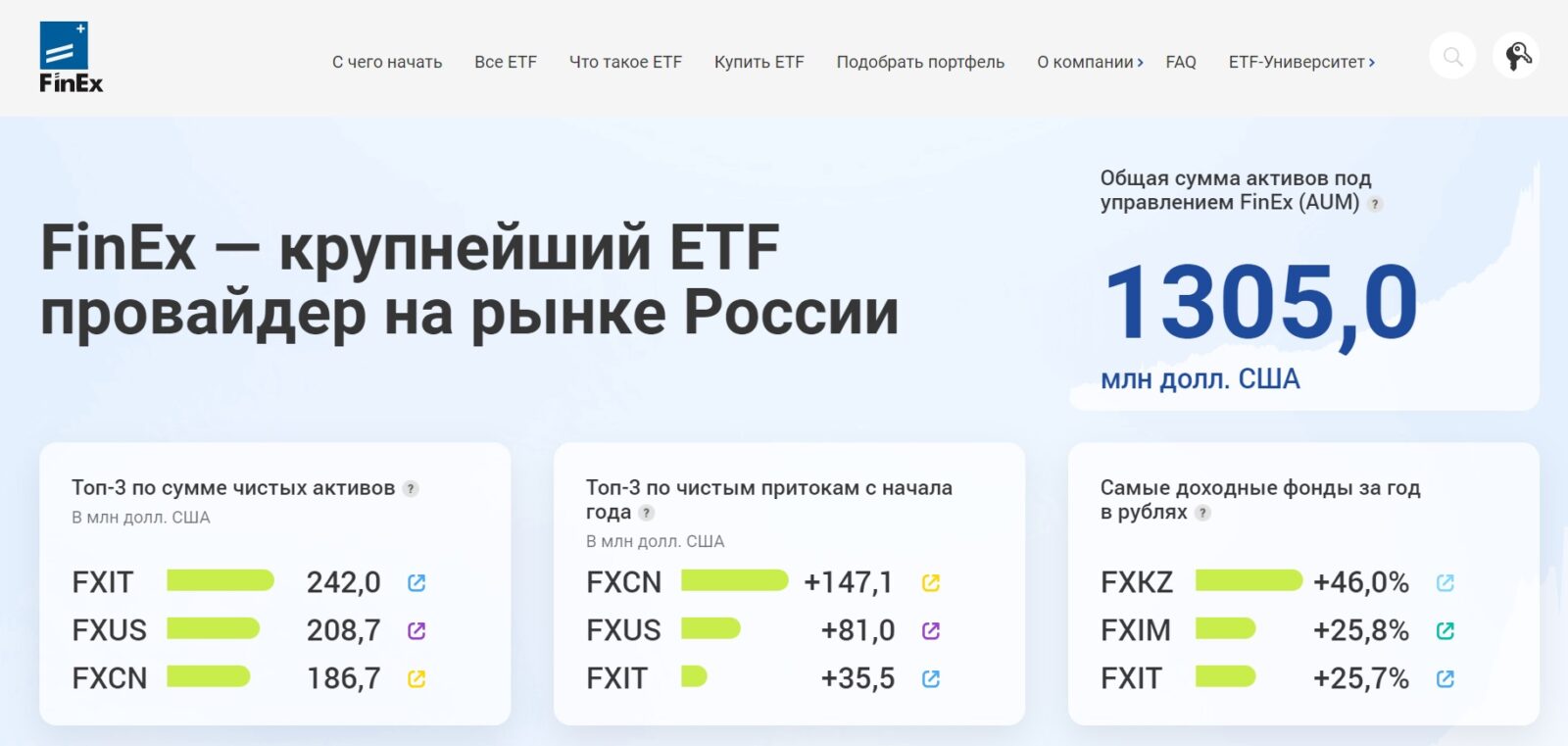Click FXCN ticker in net inflows card

(623, 582)
